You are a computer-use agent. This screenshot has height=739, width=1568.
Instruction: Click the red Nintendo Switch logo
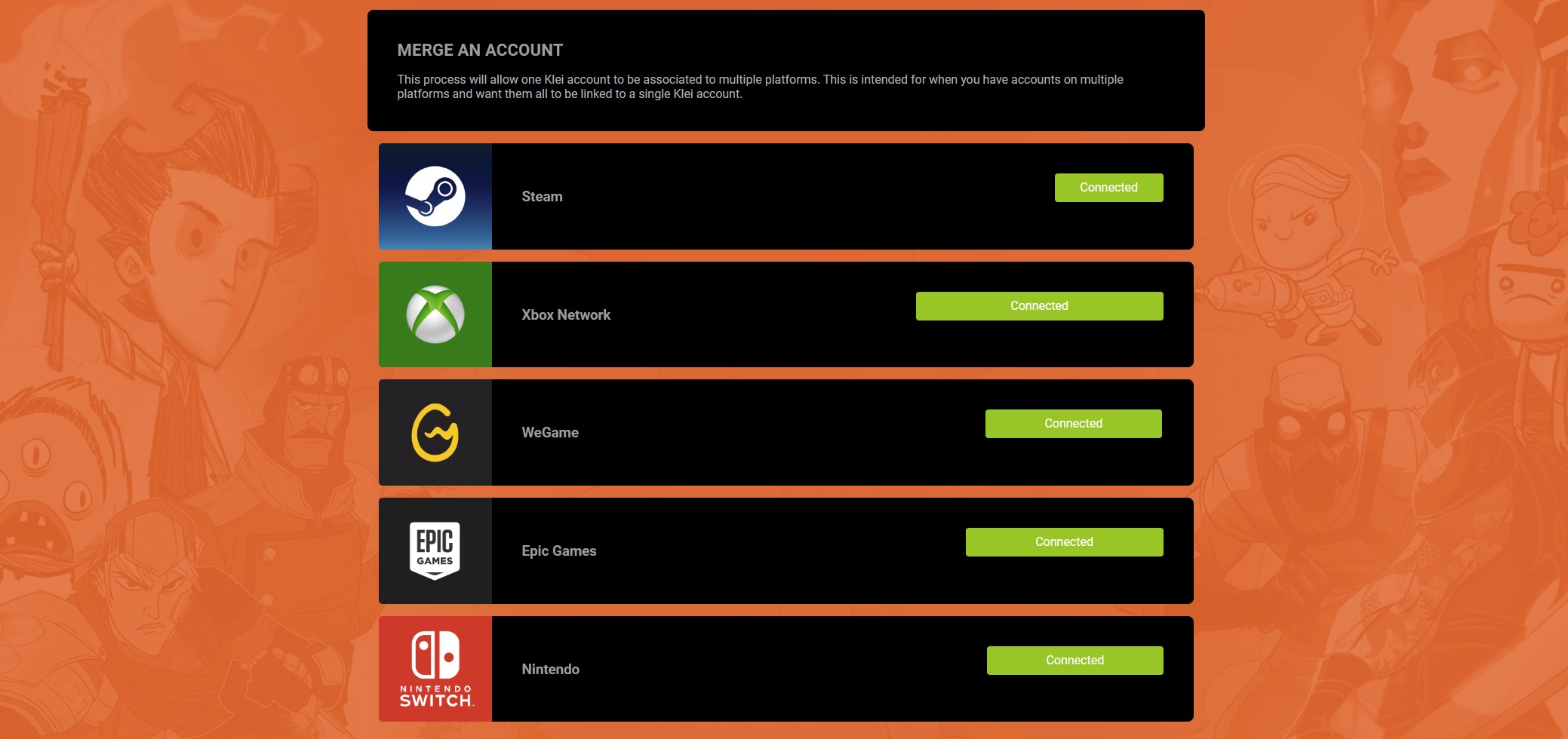coord(435,669)
